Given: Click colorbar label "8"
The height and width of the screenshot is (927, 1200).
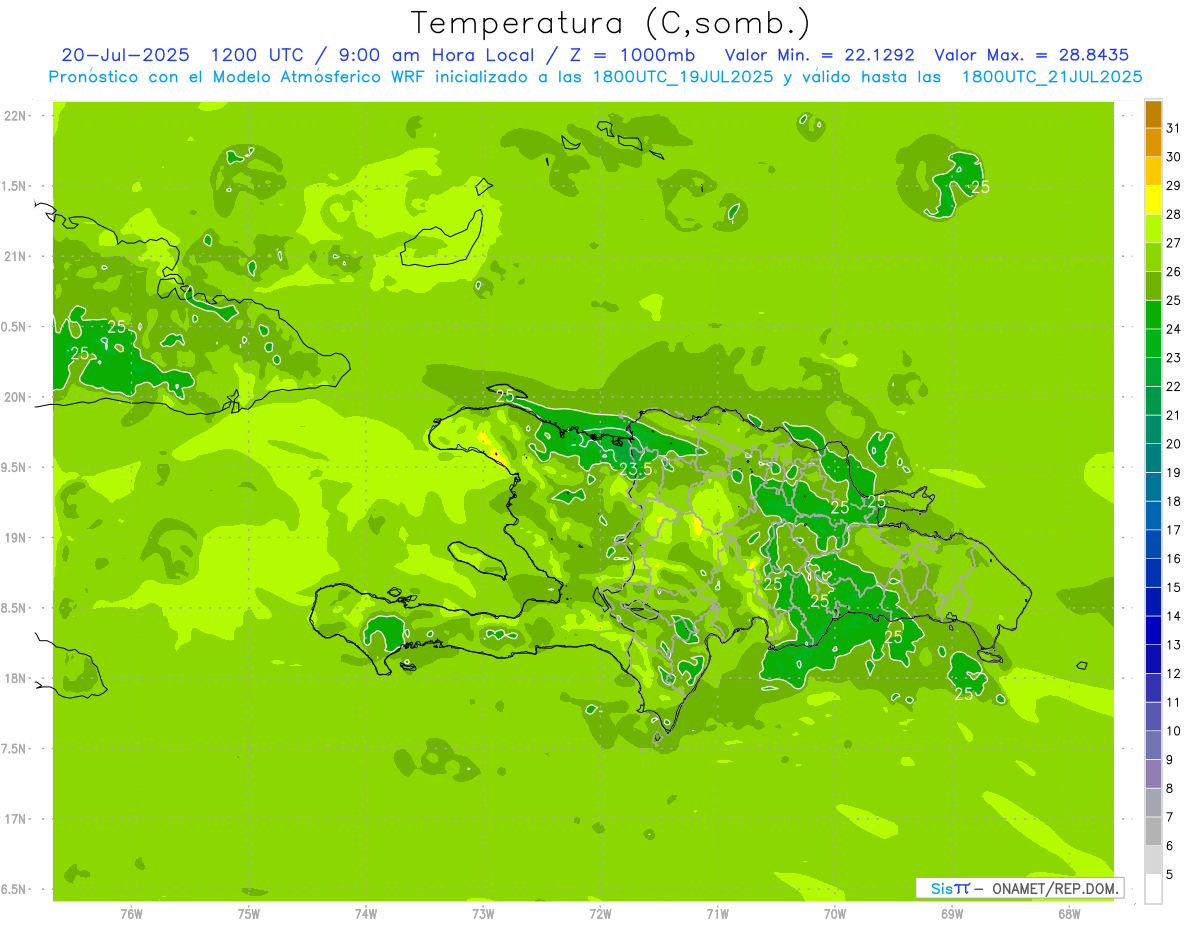Looking at the screenshot, I should point(1169,788).
